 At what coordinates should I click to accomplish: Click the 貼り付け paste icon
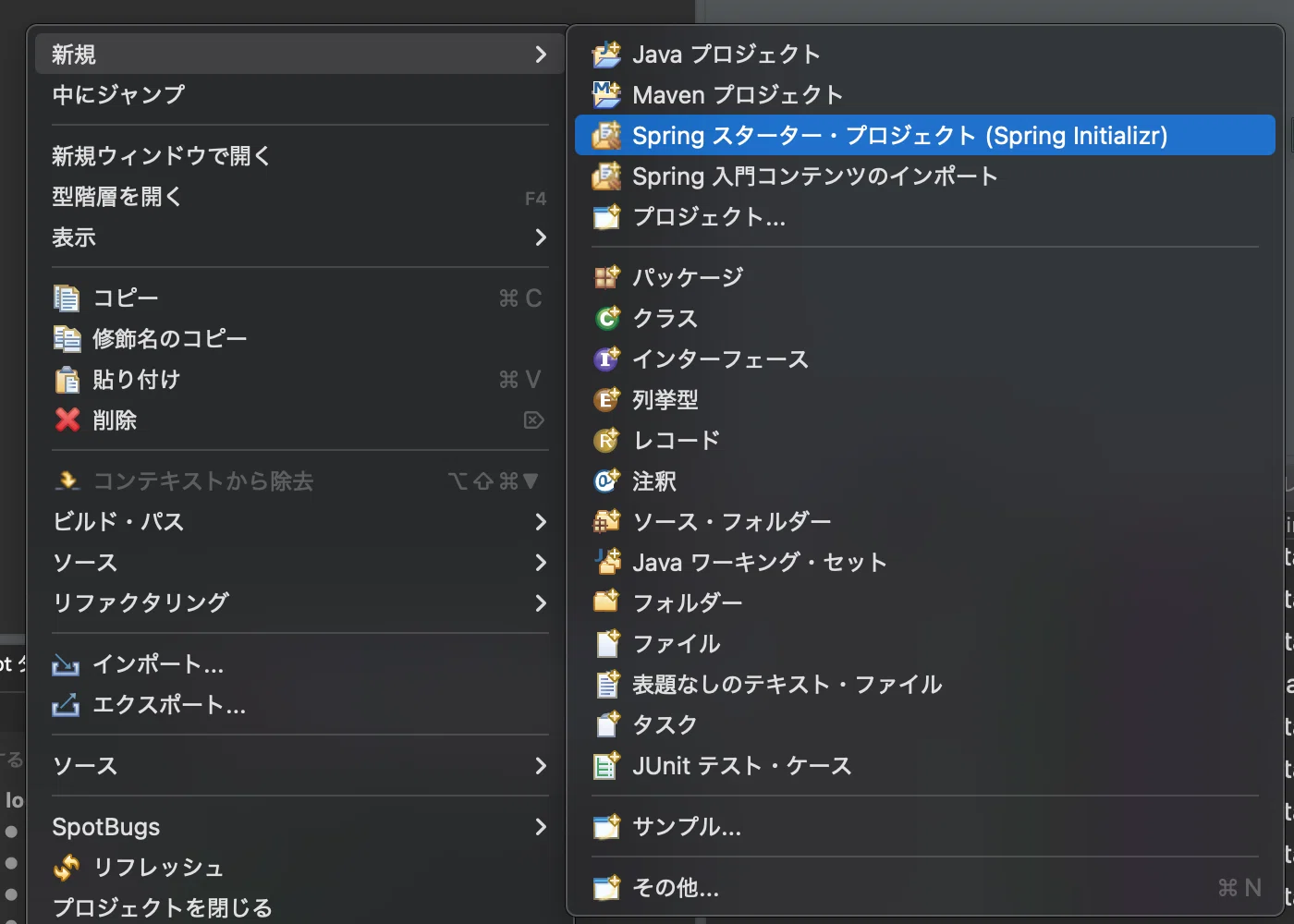[x=67, y=379]
